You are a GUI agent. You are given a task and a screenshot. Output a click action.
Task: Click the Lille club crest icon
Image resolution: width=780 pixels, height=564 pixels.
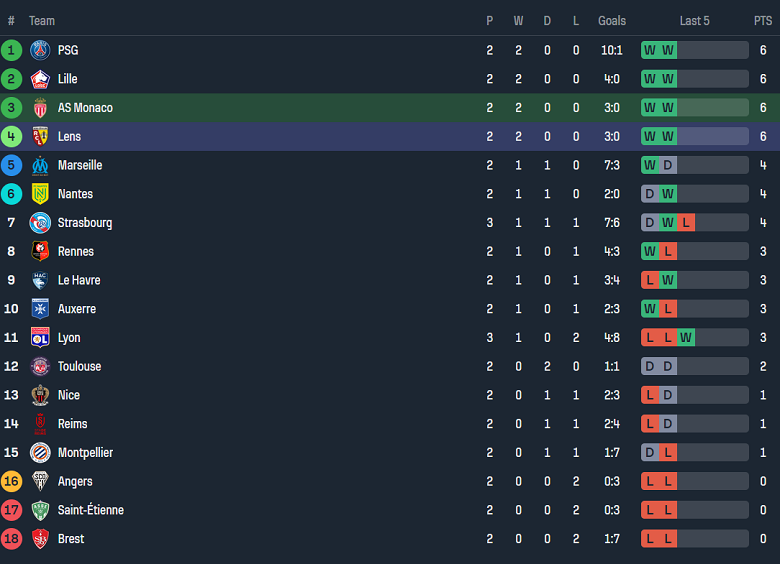[x=40, y=79]
